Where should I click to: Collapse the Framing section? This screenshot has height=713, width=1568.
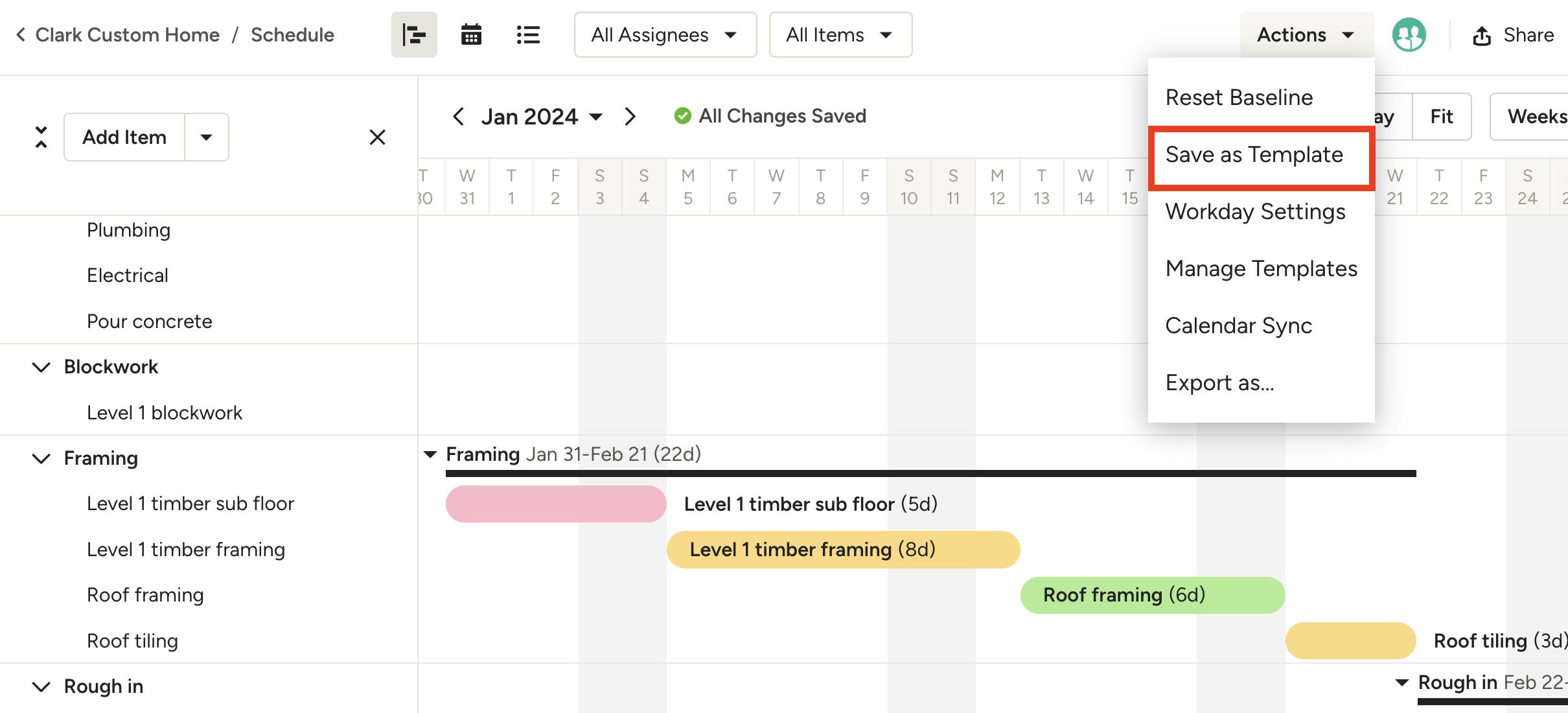pyautogui.click(x=41, y=458)
